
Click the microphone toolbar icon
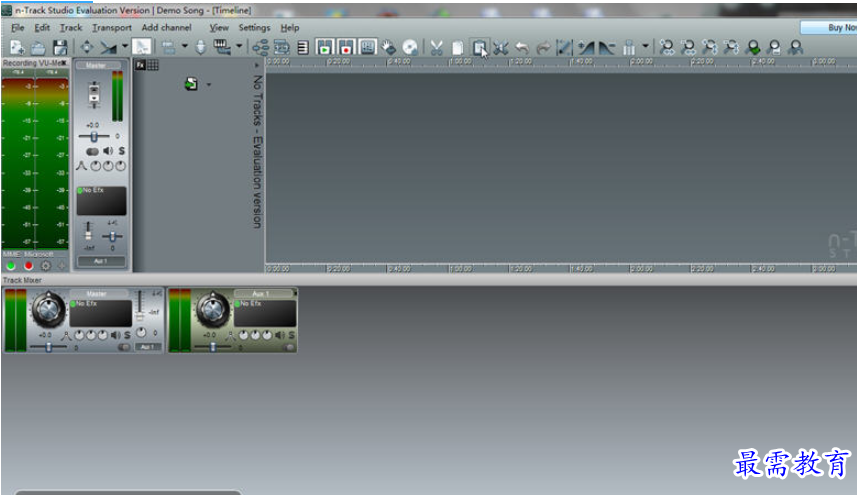coord(201,48)
